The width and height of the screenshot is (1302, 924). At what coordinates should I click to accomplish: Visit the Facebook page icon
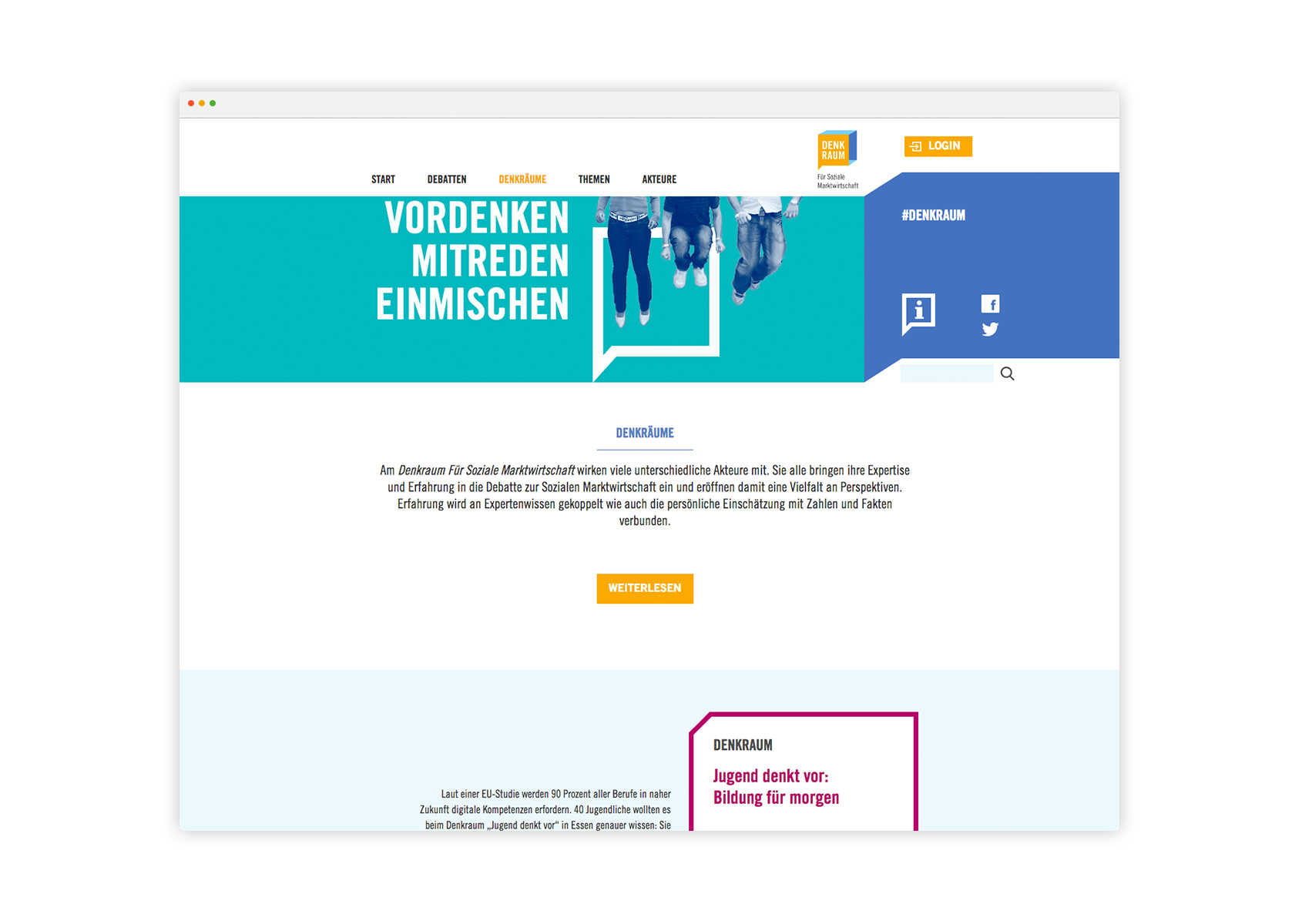tap(990, 304)
